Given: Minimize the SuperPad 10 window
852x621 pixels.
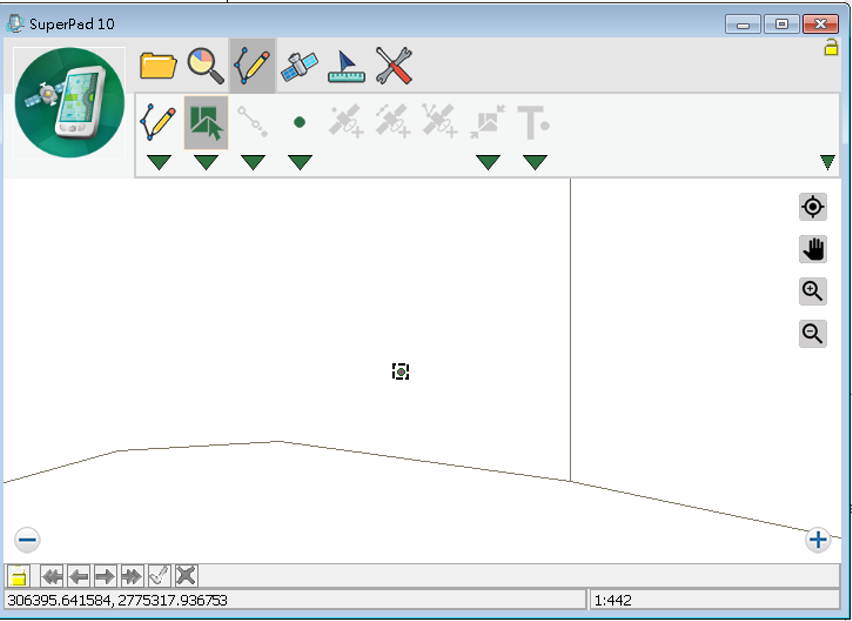Looking at the screenshot, I should pos(743,24).
